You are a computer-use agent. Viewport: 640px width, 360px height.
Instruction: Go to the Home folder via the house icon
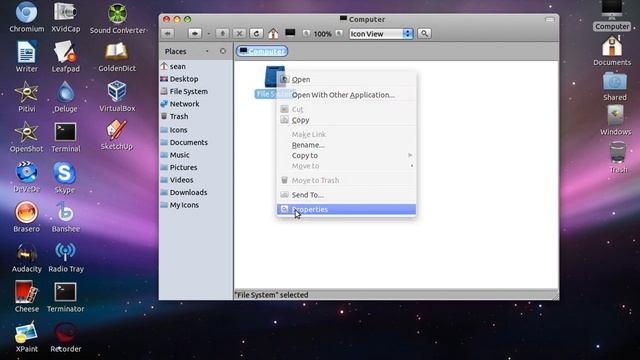273,33
